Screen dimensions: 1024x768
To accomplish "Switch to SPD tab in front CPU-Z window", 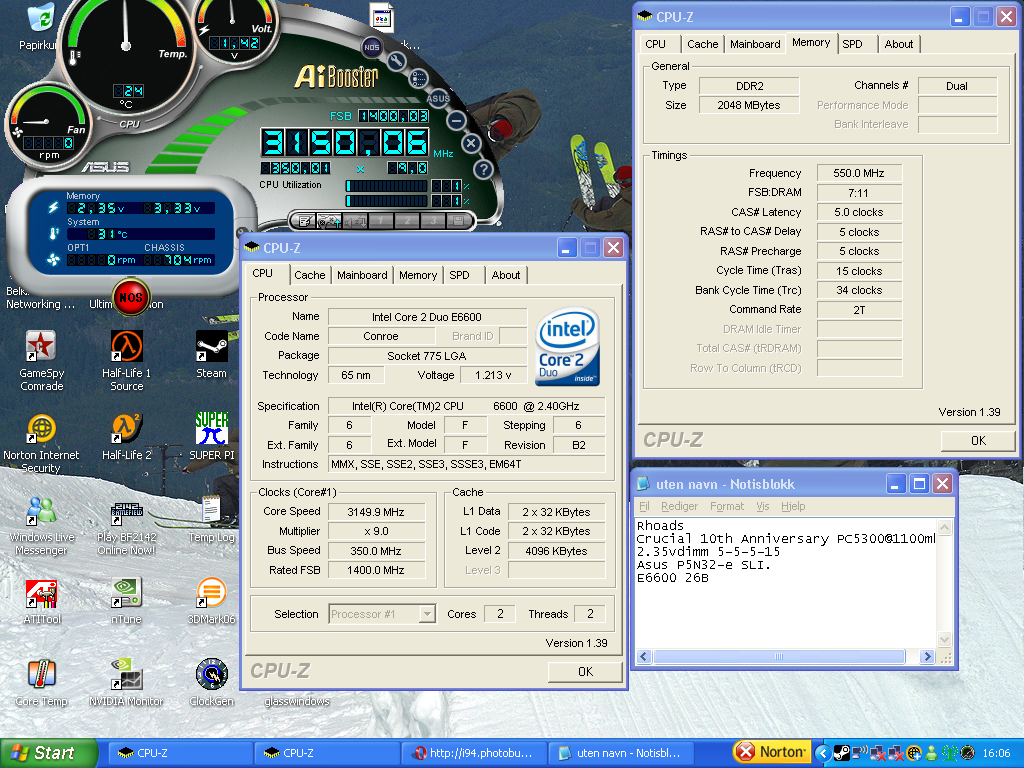I will coord(459,275).
